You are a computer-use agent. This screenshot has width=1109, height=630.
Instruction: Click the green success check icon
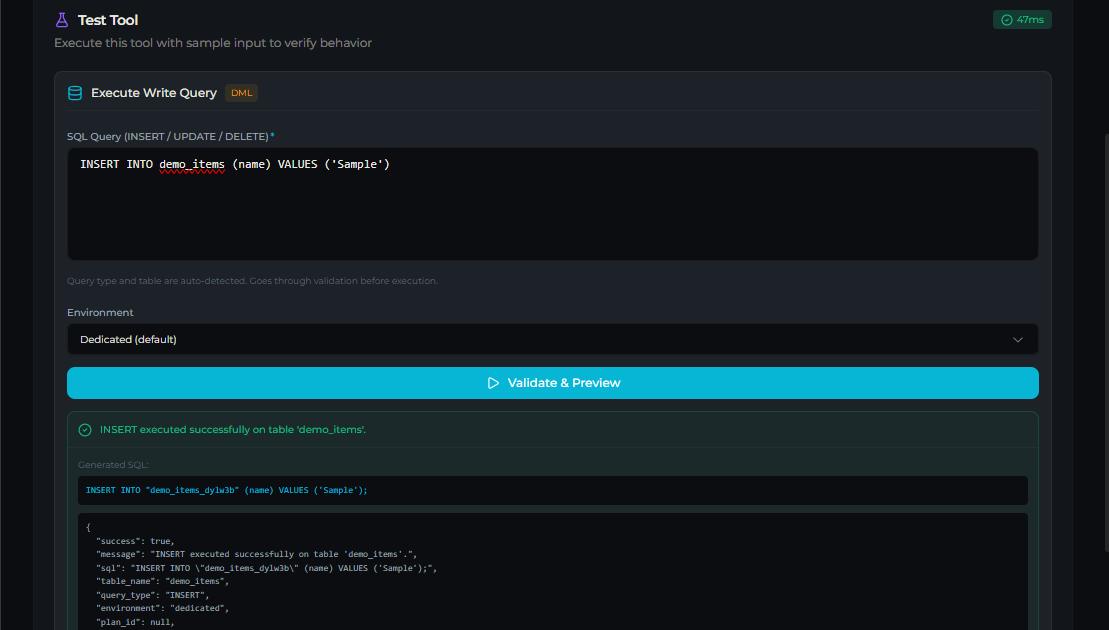point(85,430)
